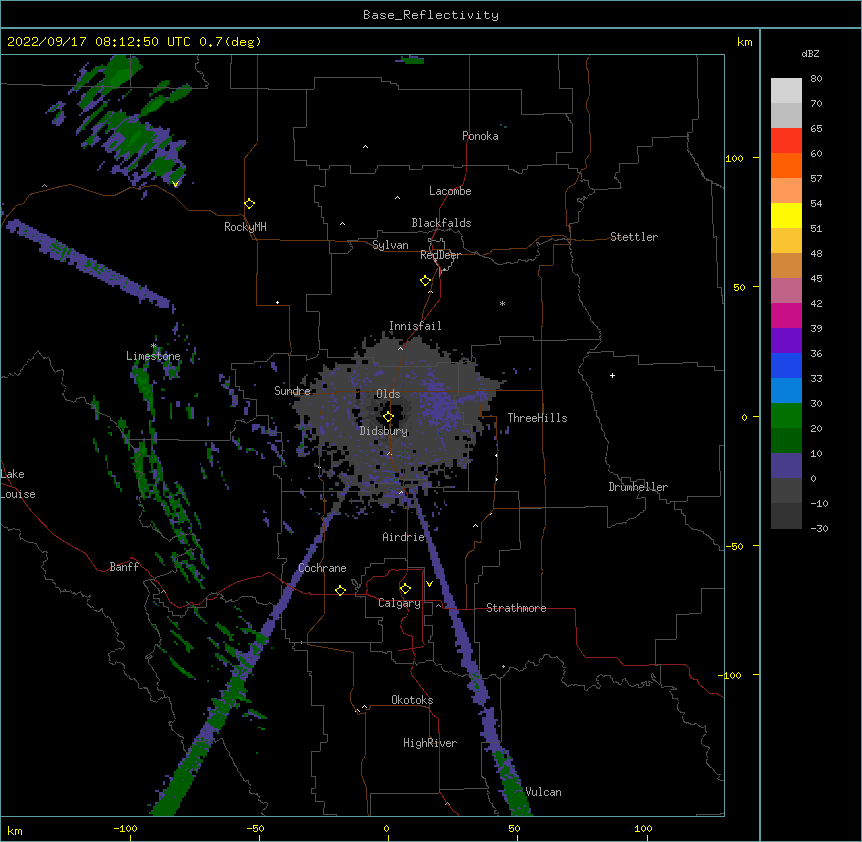862x842 pixels.
Task: Click the Okotoks label
Action: [x=412, y=700]
